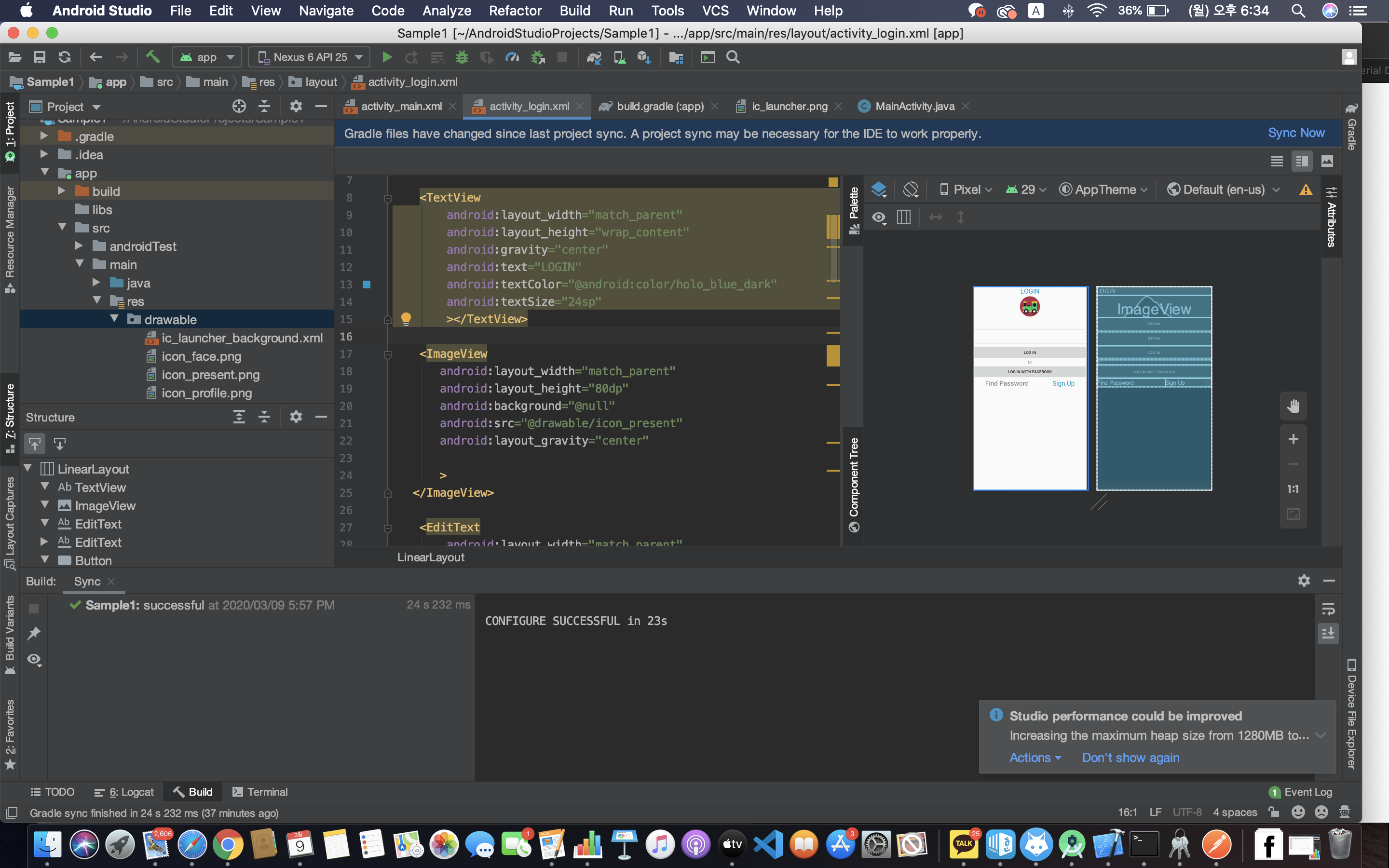Click the Make Project hammer icon

152,57
